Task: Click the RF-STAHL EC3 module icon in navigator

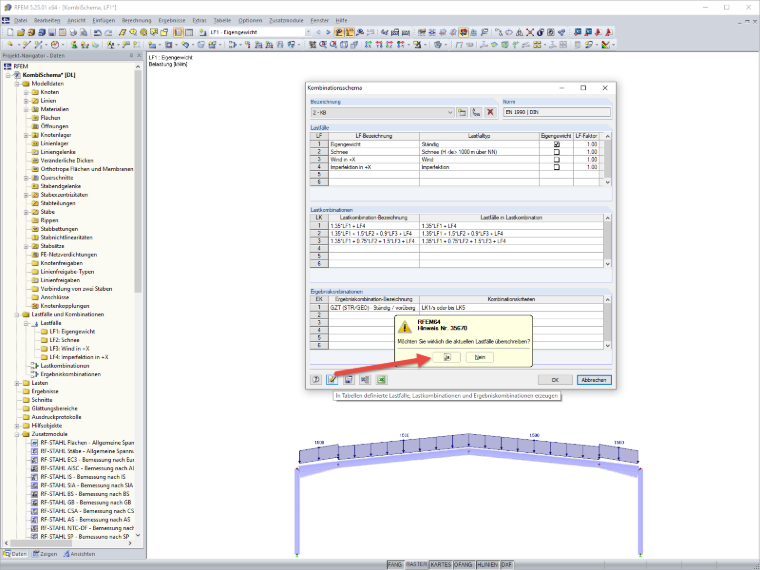Action: coord(34,460)
